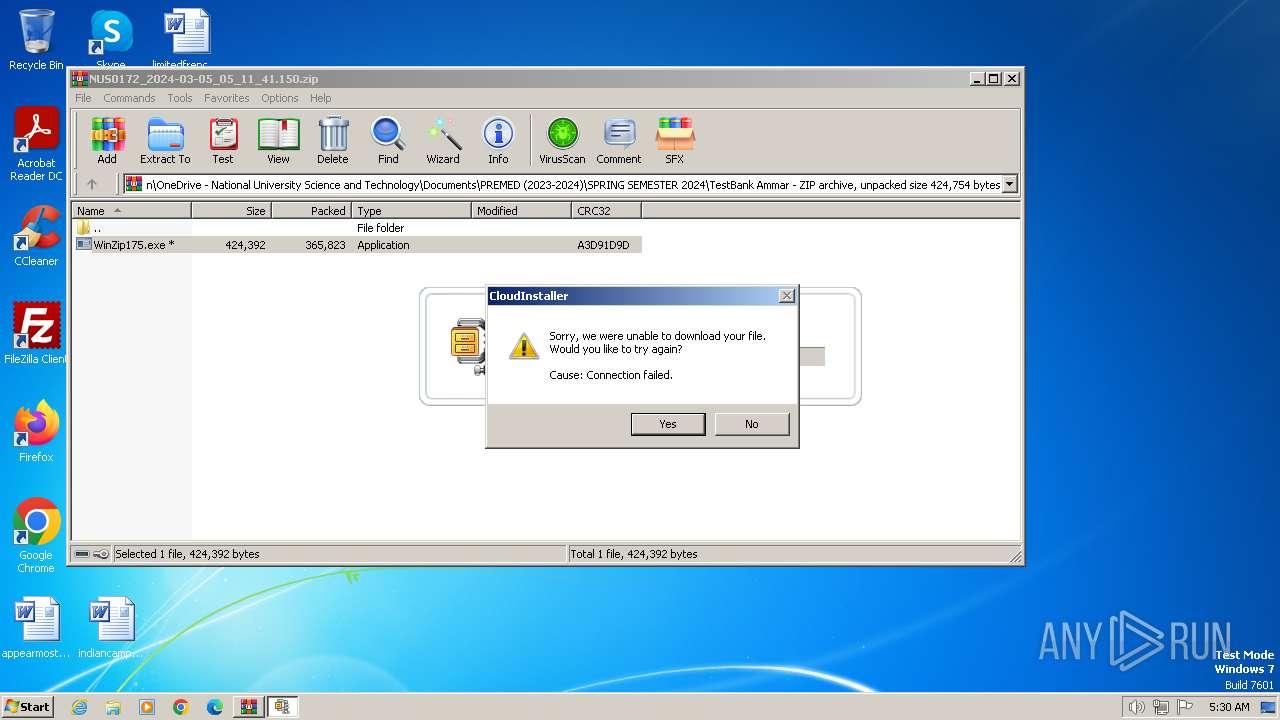The width and height of the screenshot is (1280, 720).
Task: Open Google Chrome desktop shortcut
Action: coord(36,536)
